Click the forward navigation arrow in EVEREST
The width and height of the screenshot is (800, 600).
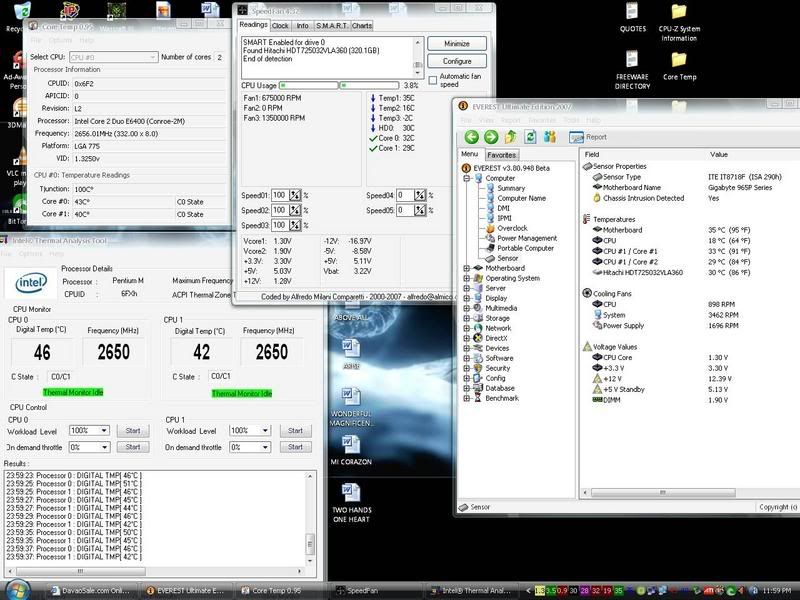(490, 137)
